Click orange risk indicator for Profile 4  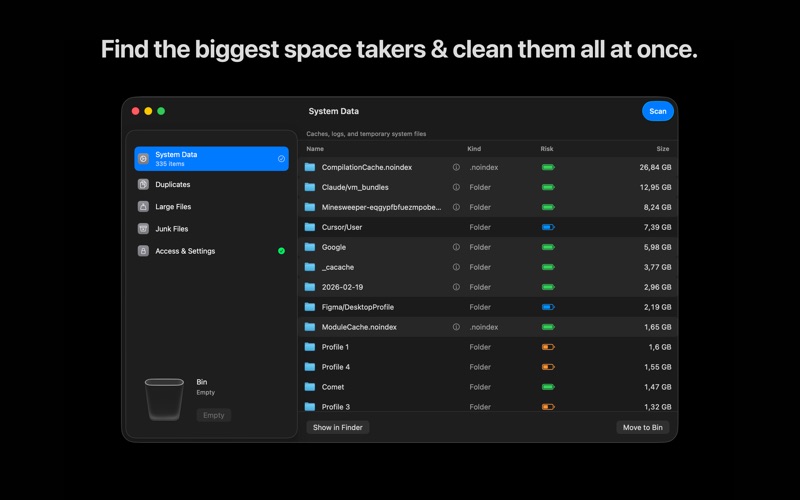click(x=548, y=367)
